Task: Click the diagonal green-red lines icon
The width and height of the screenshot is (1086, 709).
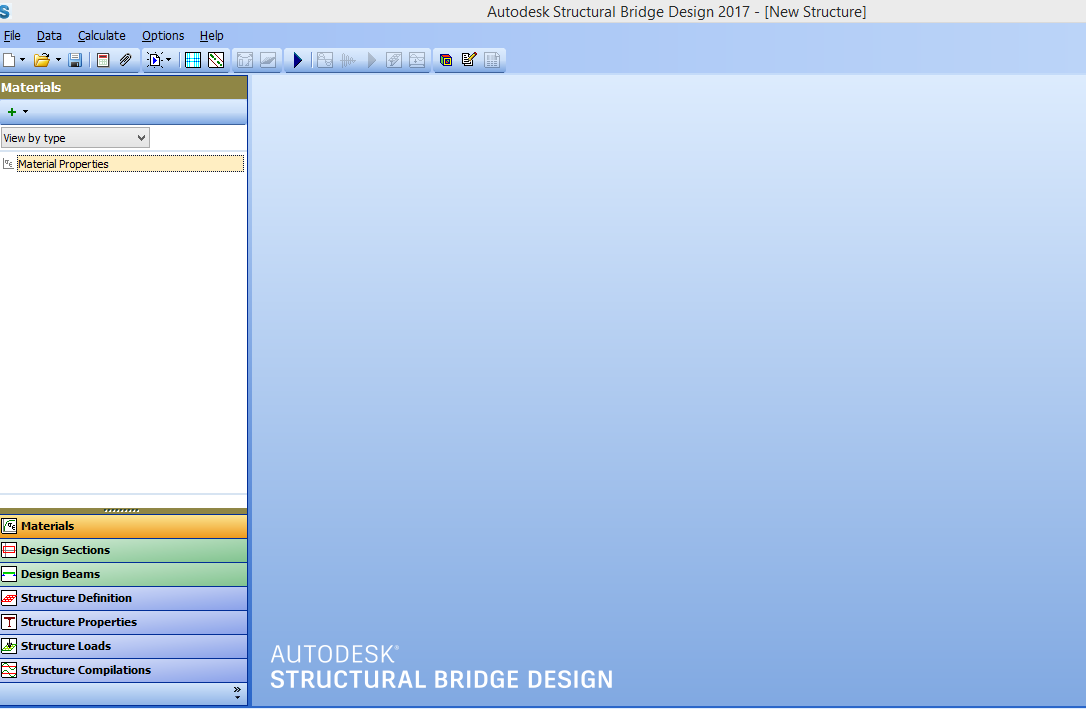Action: click(216, 60)
